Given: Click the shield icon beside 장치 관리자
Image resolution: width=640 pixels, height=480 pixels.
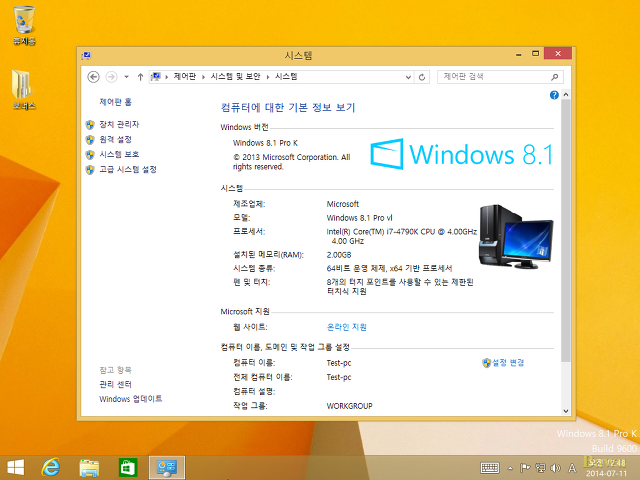Looking at the screenshot, I should pyautogui.click(x=90, y=124).
